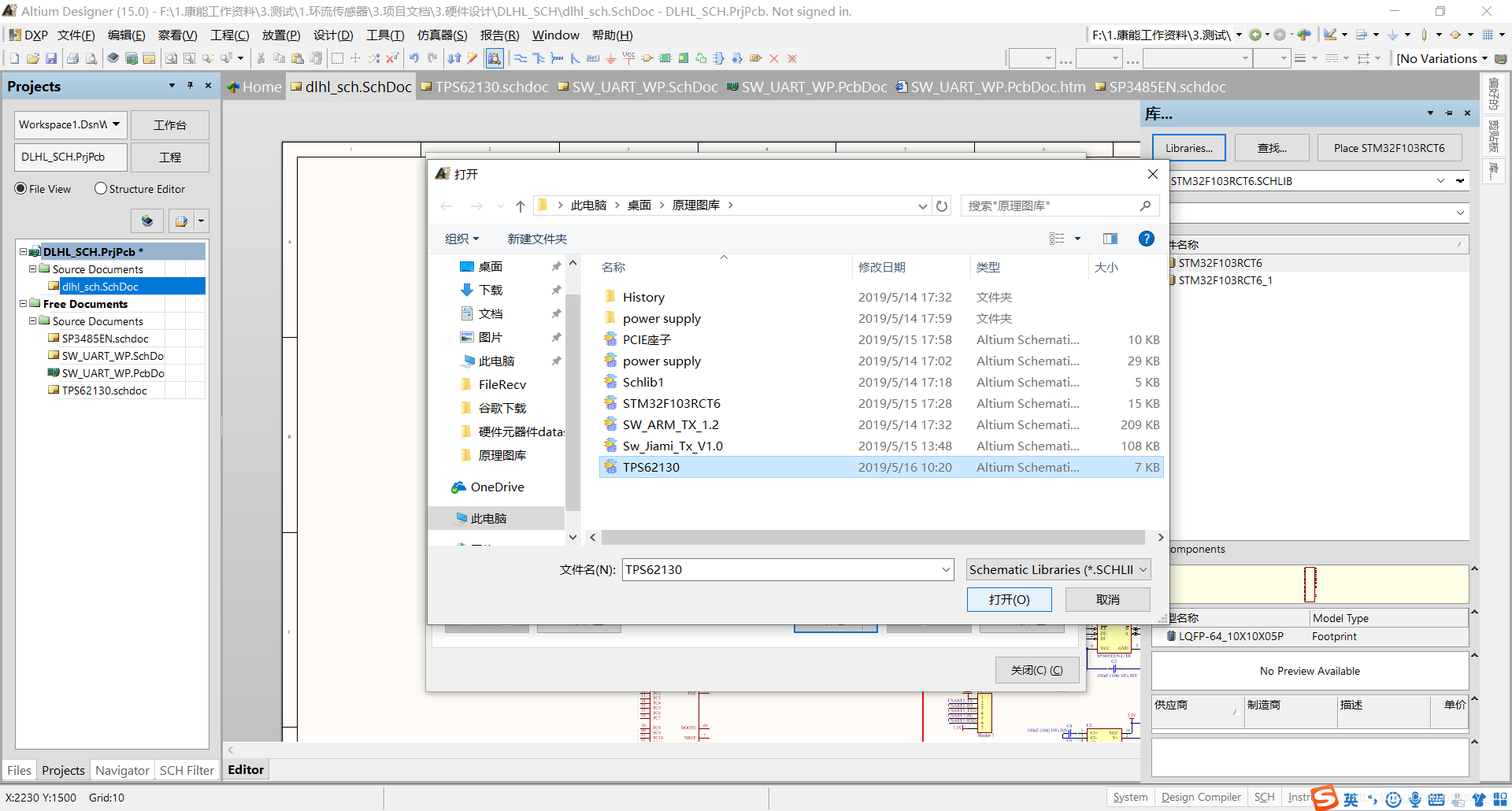Select the Structure Editor radio button
This screenshot has width=1512, height=811.
(x=101, y=189)
